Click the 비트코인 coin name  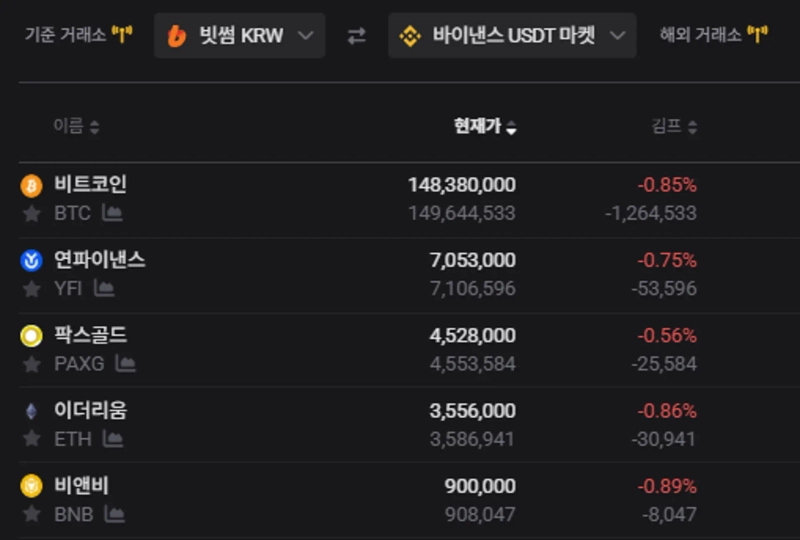(91, 184)
